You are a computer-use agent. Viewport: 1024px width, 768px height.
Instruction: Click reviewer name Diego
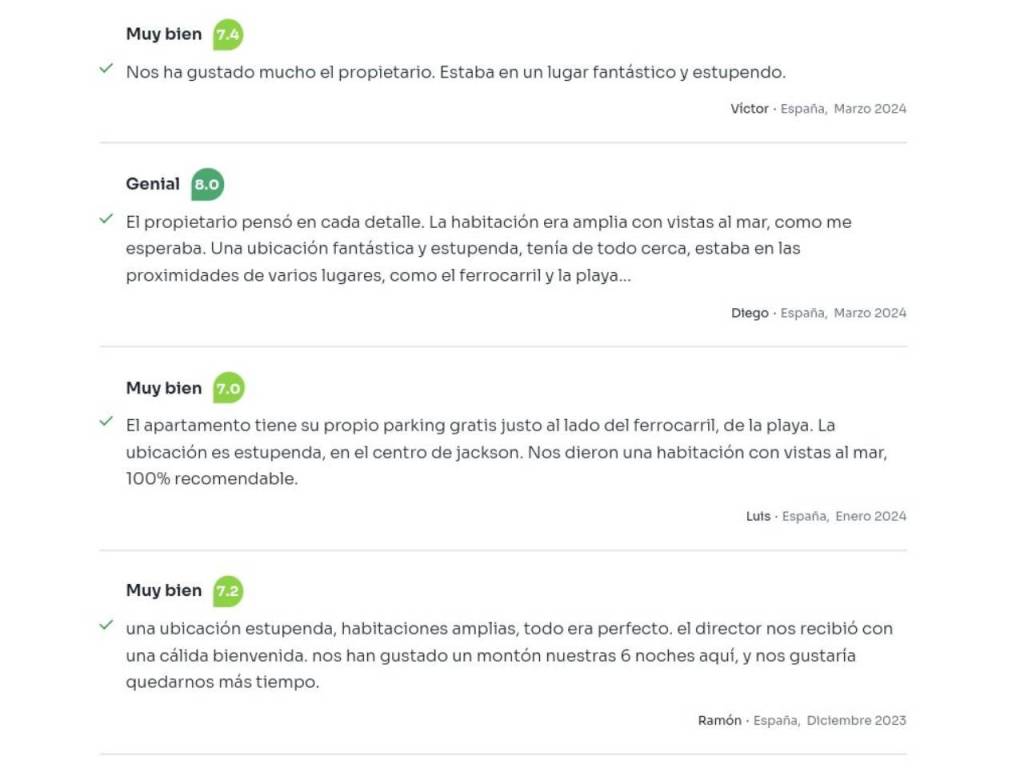pyautogui.click(x=750, y=313)
